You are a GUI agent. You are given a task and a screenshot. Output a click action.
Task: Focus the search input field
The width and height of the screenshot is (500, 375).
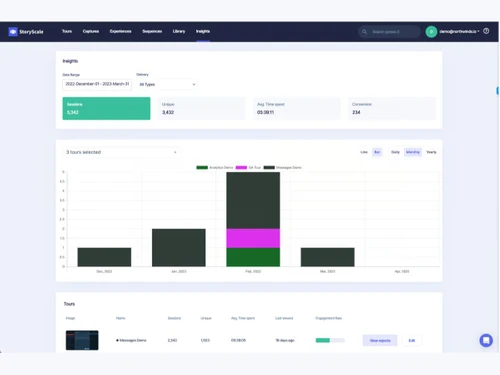pyautogui.click(x=389, y=32)
